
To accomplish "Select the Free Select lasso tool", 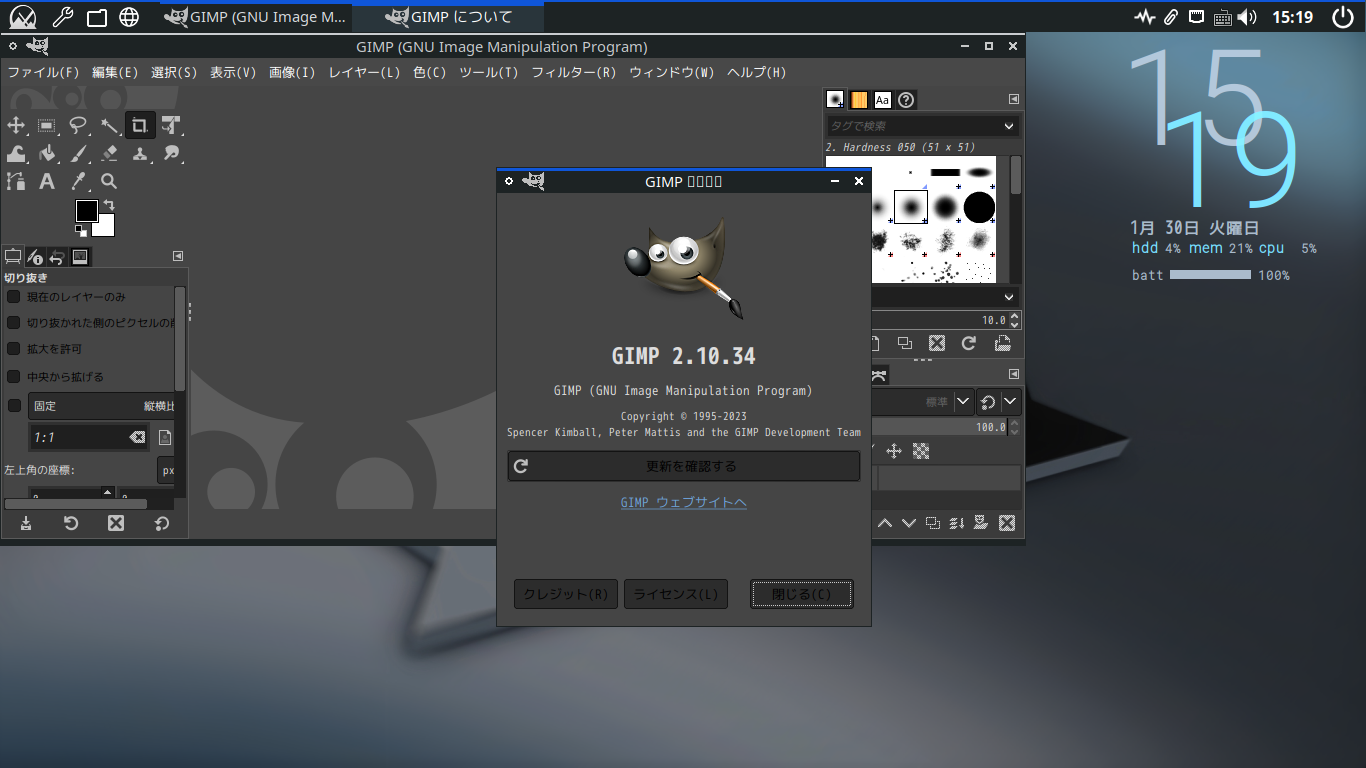I will [x=78, y=125].
